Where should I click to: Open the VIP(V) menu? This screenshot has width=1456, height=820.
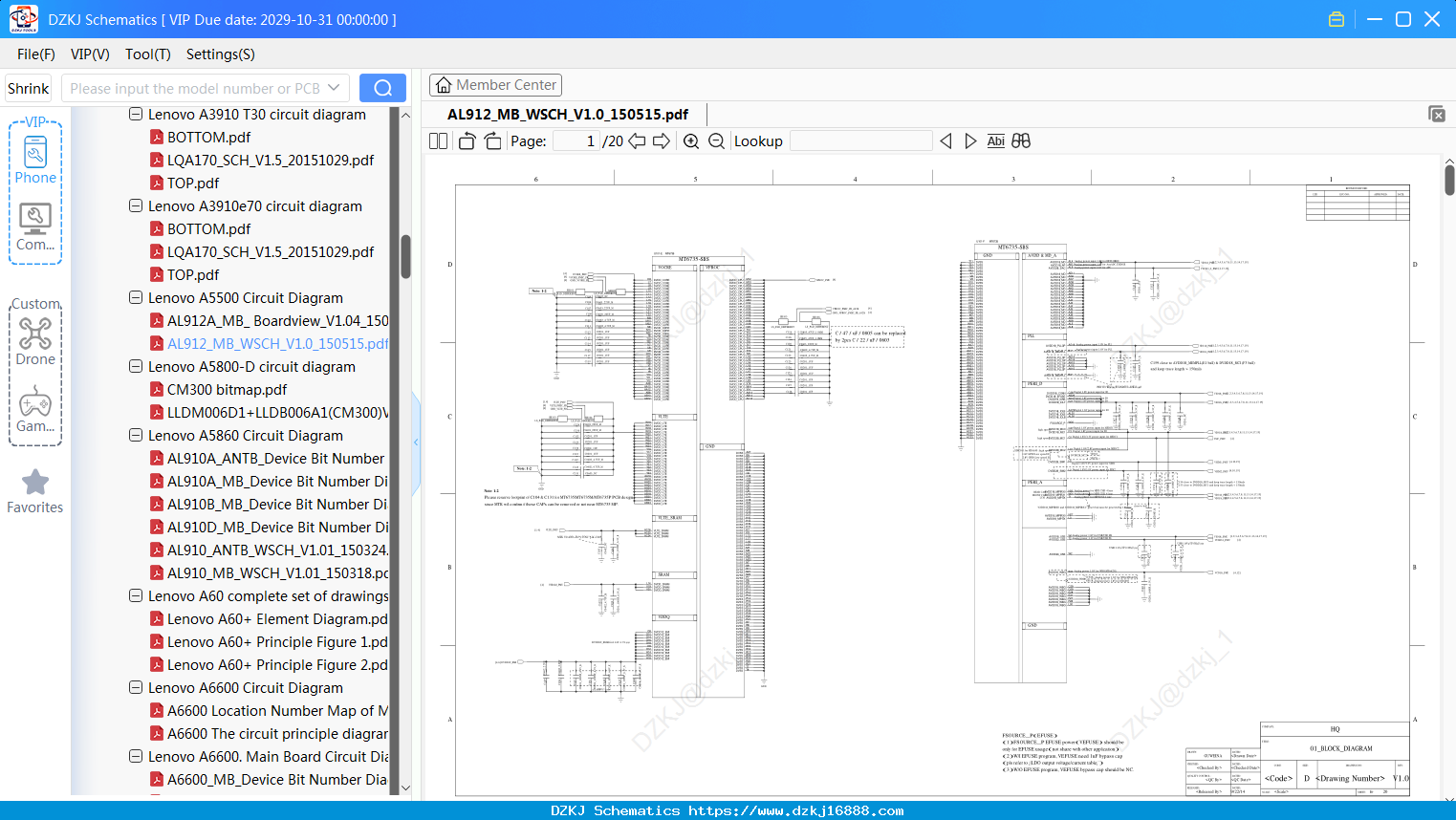pyautogui.click(x=90, y=54)
